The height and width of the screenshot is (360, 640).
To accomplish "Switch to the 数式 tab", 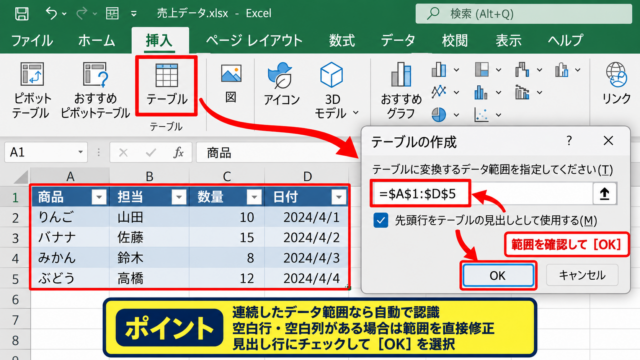I will [x=342, y=40].
